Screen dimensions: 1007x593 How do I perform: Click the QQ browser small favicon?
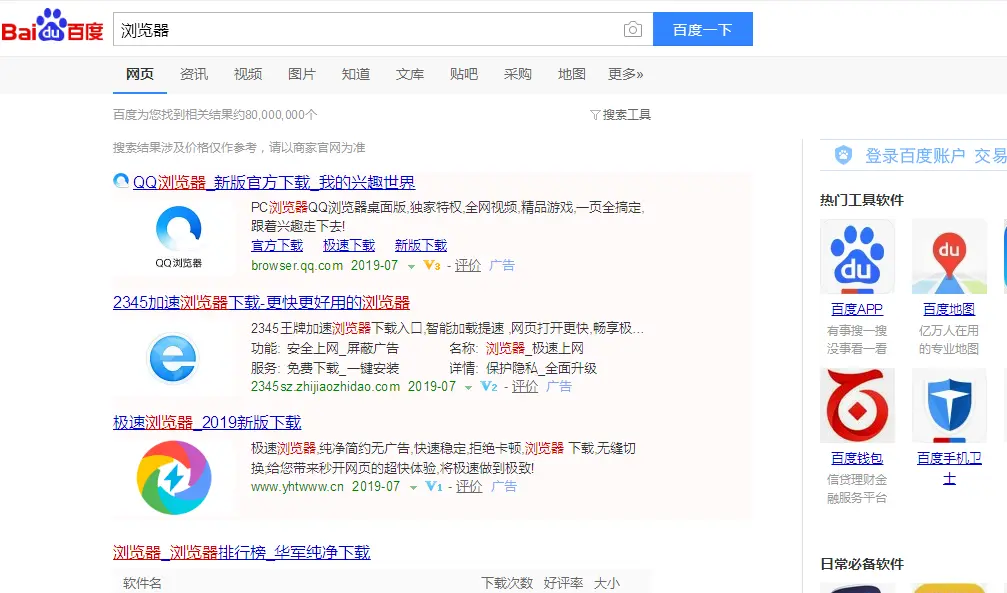(121, 181)
